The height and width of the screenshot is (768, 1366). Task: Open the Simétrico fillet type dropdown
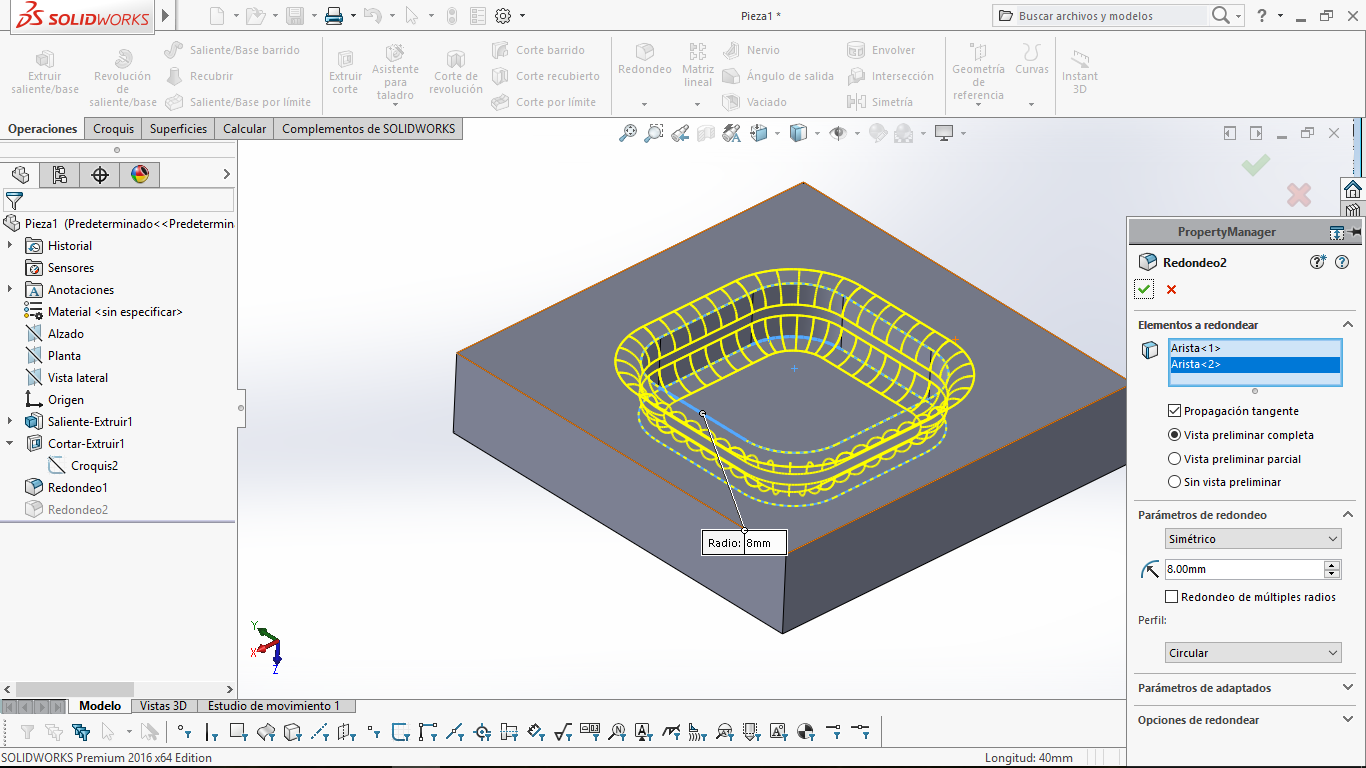1253,539
